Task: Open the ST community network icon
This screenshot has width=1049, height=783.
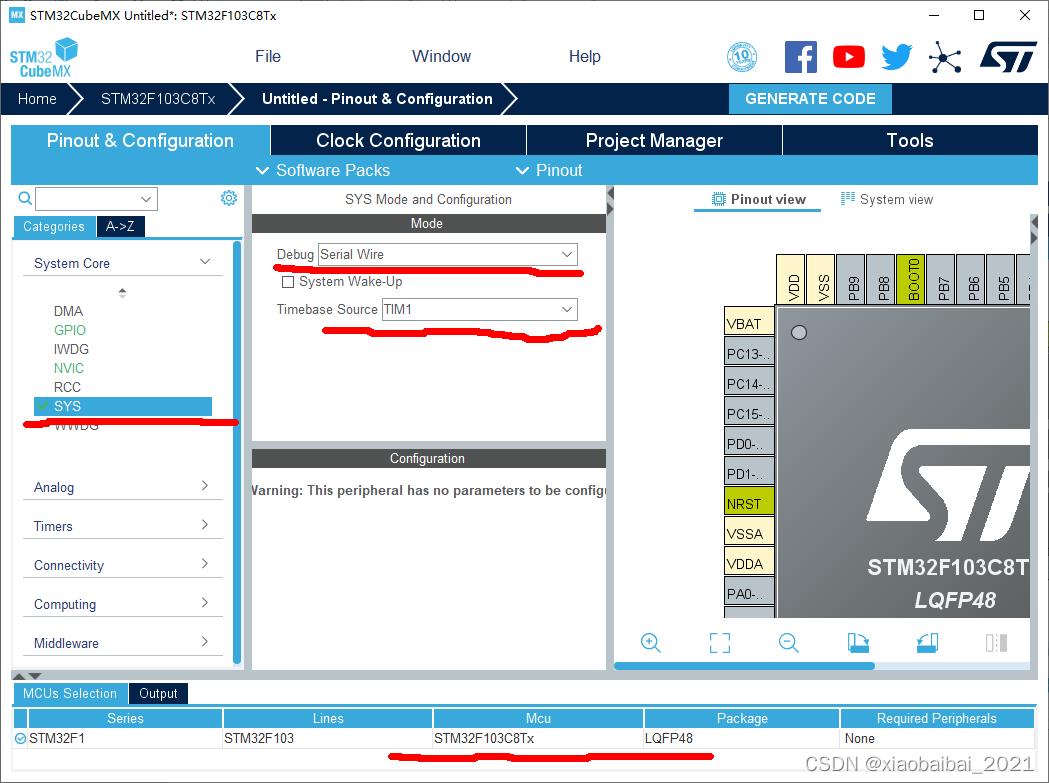Action: click(x=945, y=57)
